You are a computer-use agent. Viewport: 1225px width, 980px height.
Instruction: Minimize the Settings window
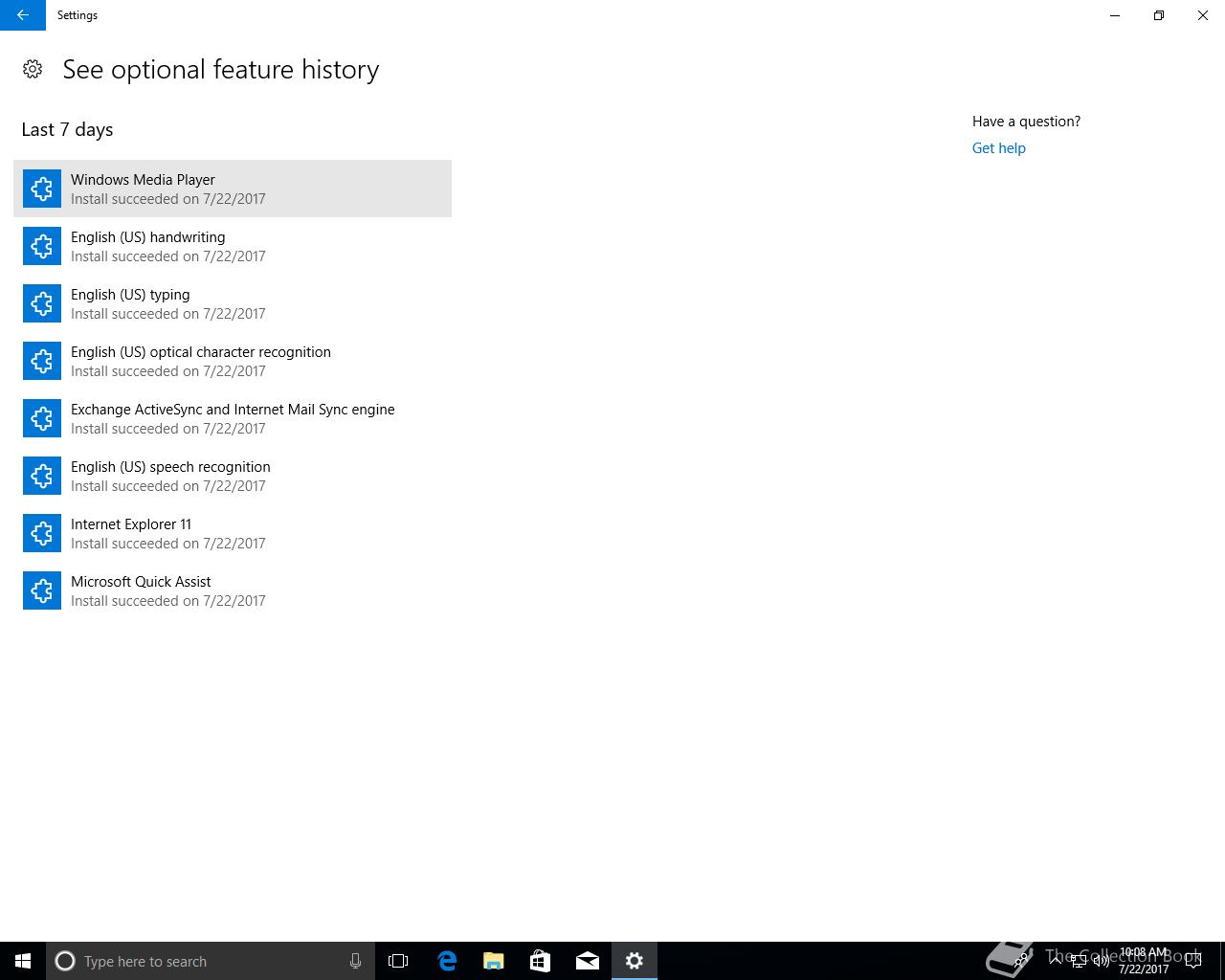pos(1115,15)
